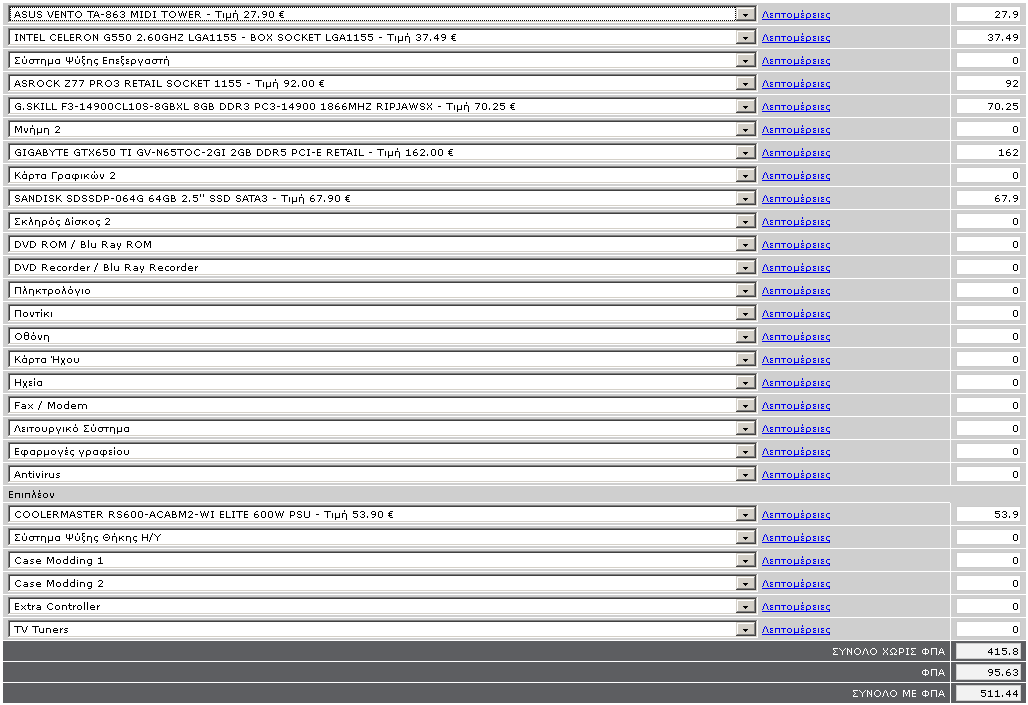
Task: Click the ΣΥΝΟΛΟ ΧΩΡΙΣ ΦΠΑ label
Action: pyautogui.click(x=888, y=651)
